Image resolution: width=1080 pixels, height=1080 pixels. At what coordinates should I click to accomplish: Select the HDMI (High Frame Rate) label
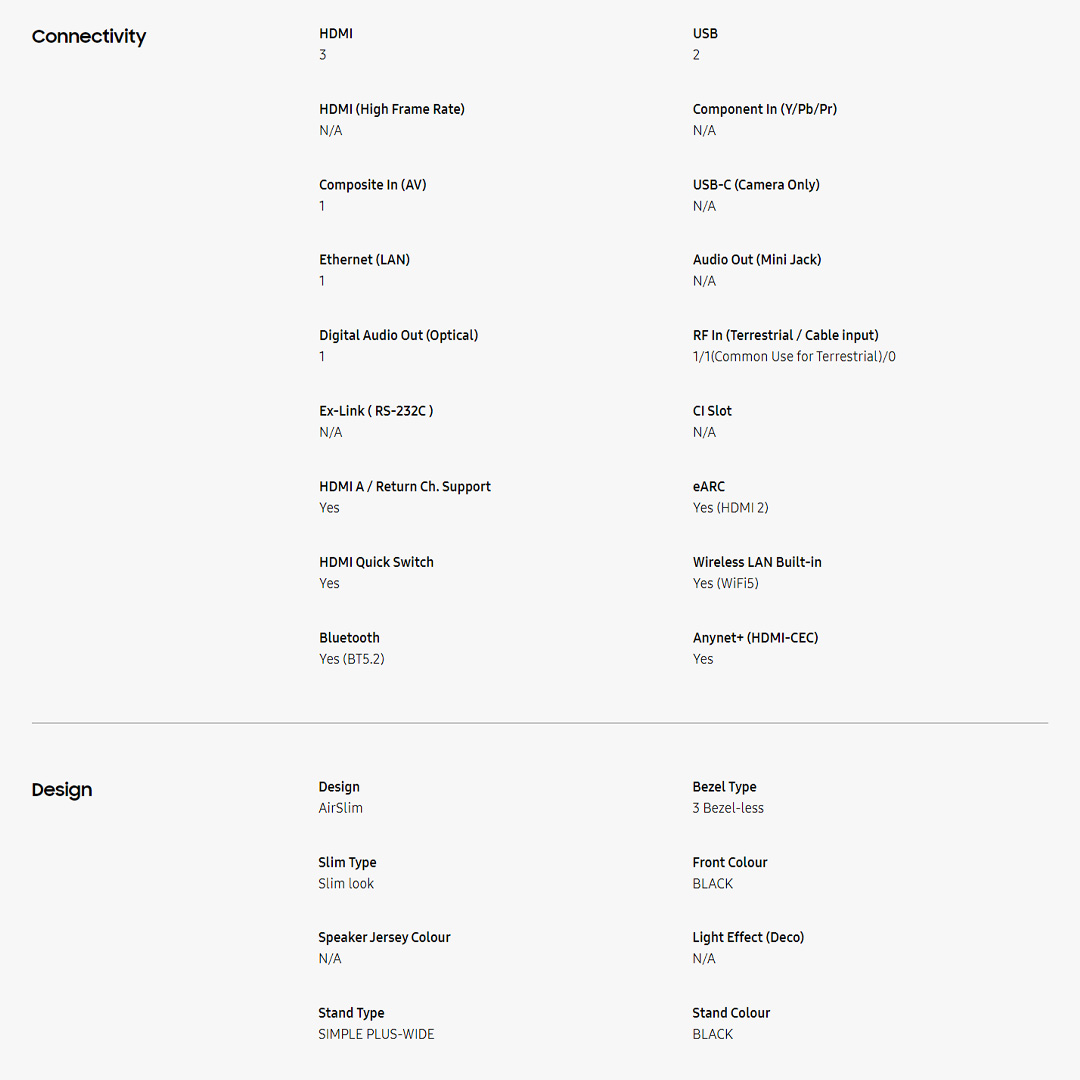(x=392, y=109)
